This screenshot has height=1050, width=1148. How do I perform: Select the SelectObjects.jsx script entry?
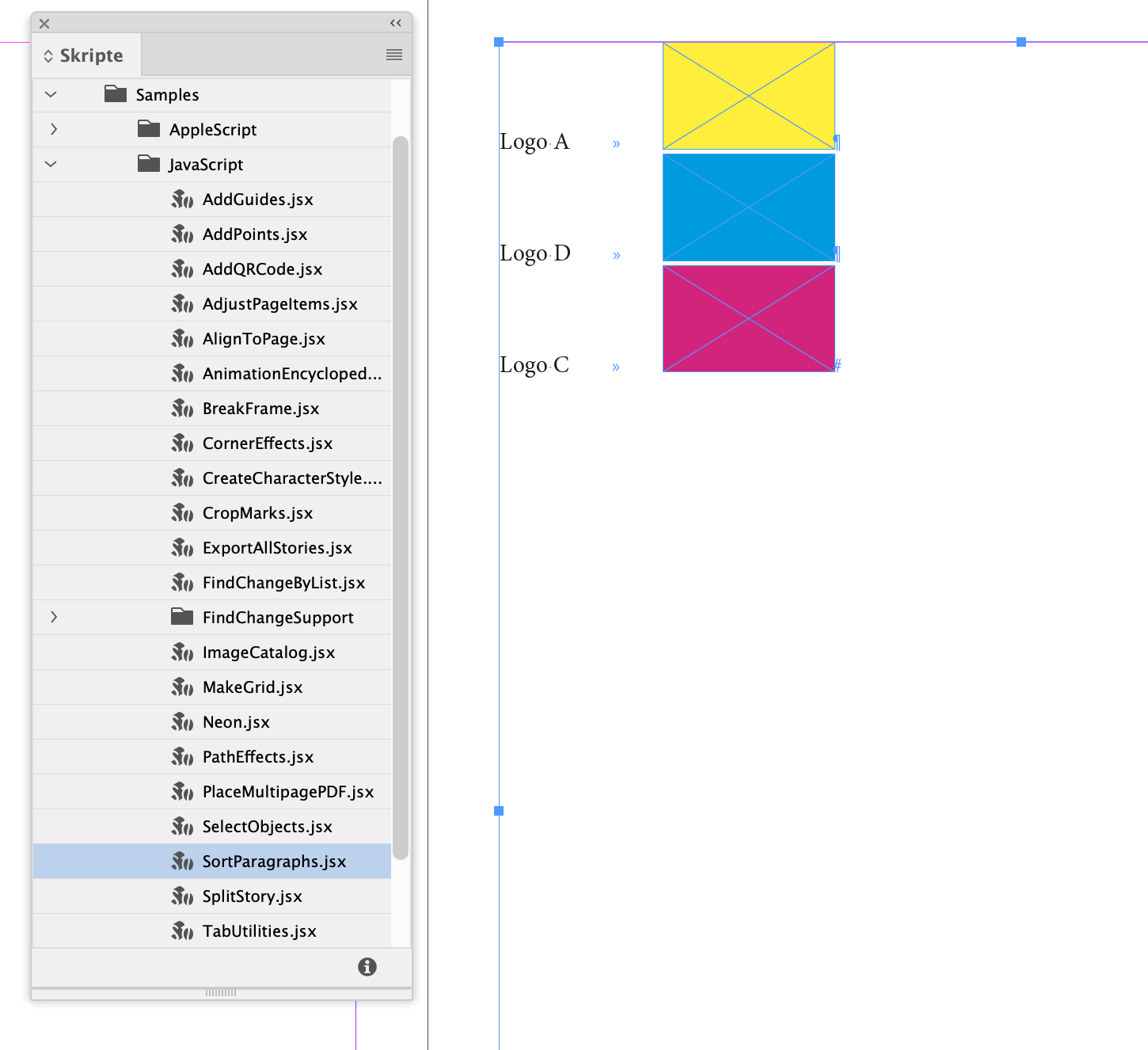point(266,826)
